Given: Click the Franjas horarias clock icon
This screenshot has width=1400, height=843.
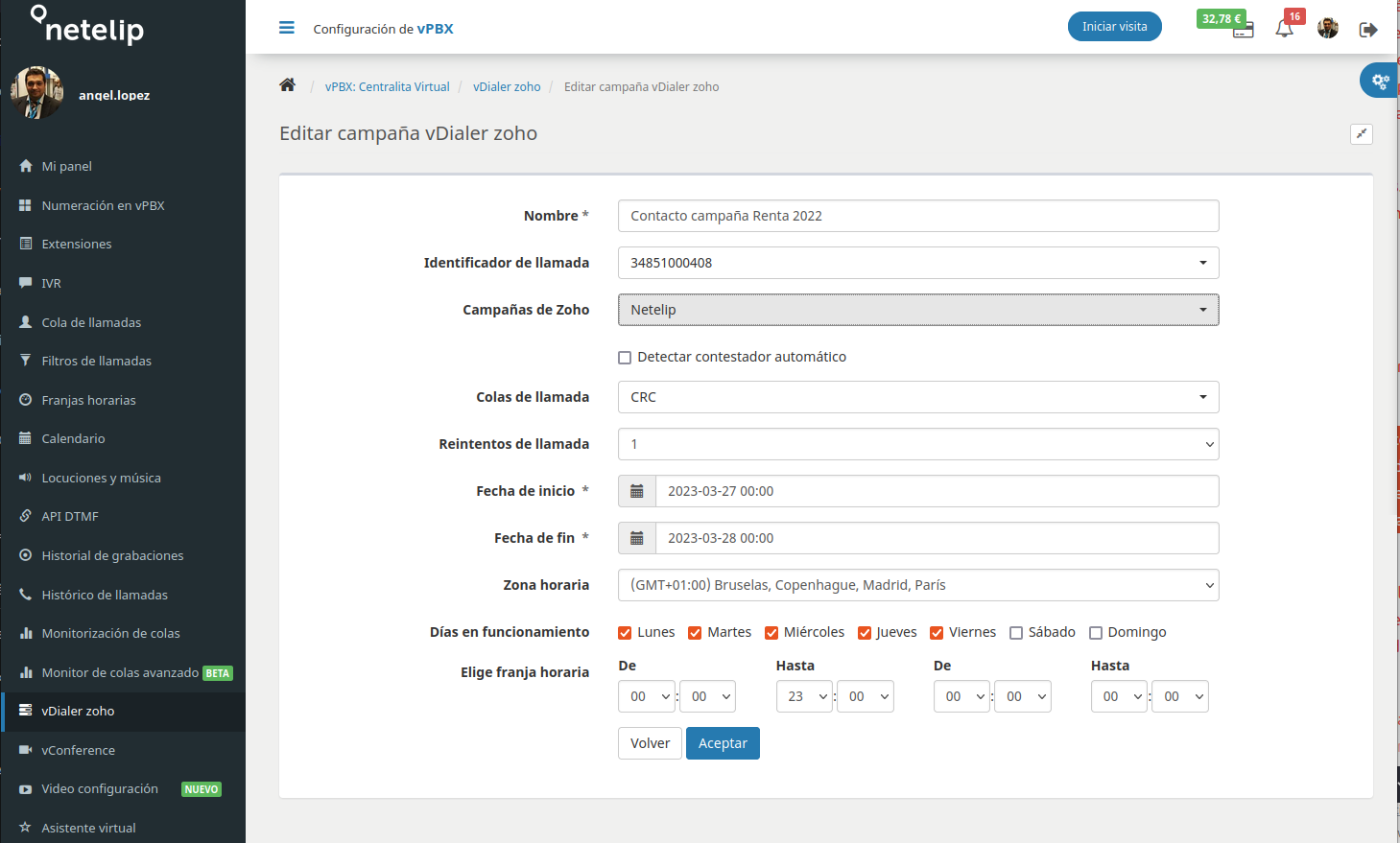Looking at the screenshot, I should pyautogui.click(x=26, y=400).
